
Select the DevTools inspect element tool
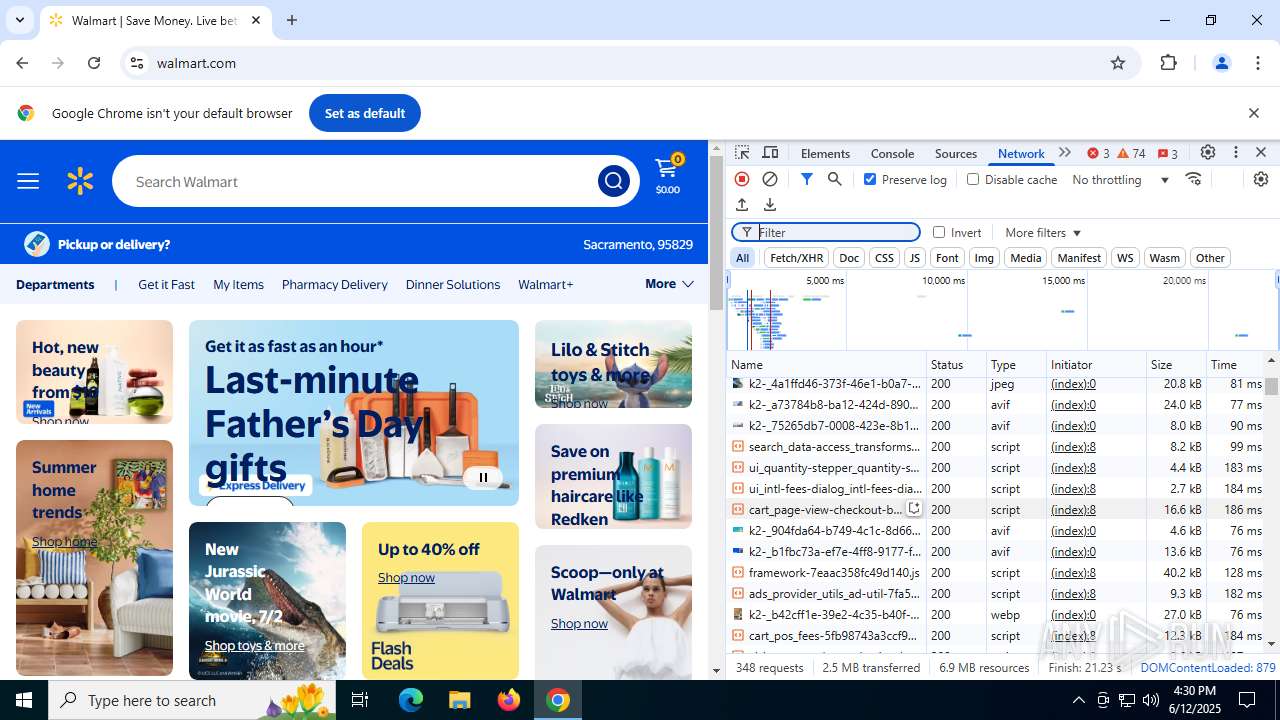pyautogui.click(x=742, y=153)
